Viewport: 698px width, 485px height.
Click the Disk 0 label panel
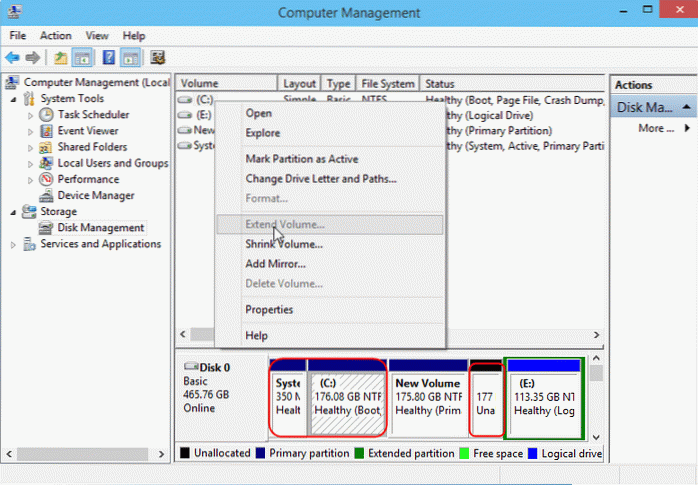click(223, 396)
